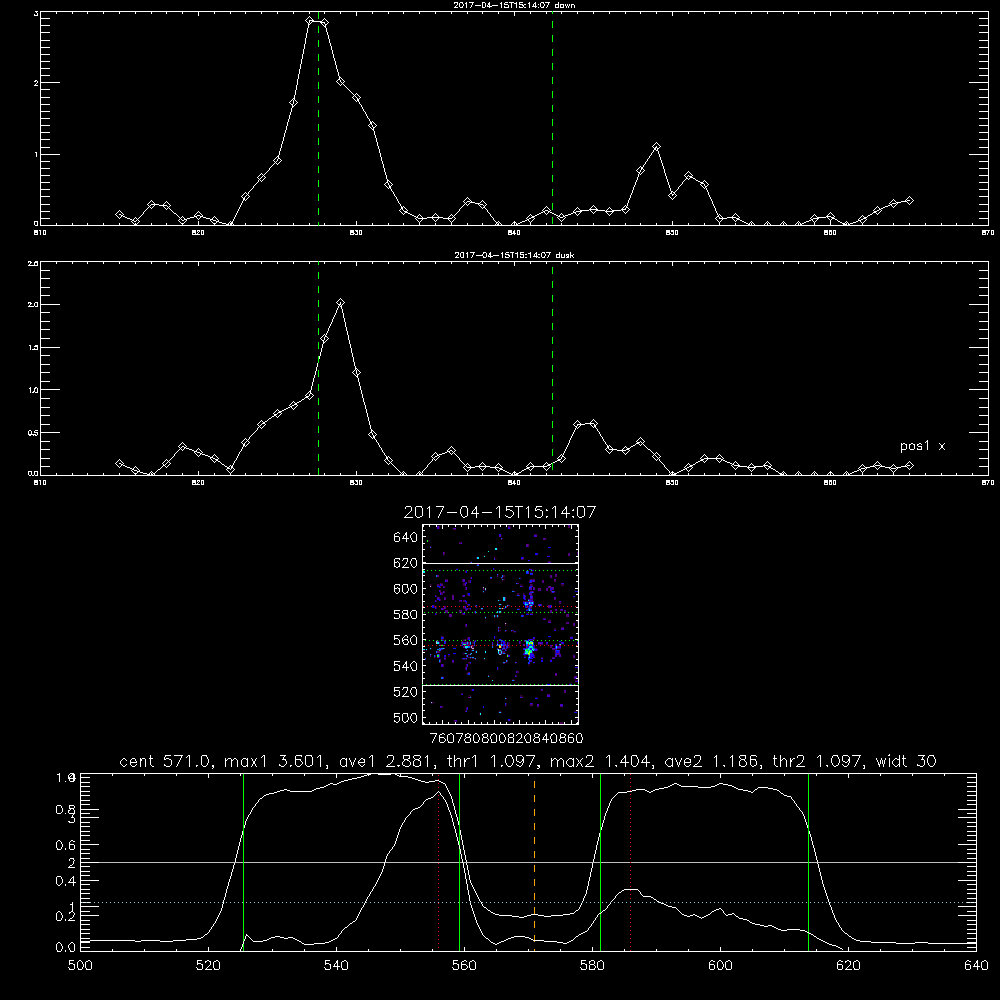Click the heatmap x-axis label string '760780800820840860'
1000x1000 pixels.
pyautogui.click(x=506, y=738)
